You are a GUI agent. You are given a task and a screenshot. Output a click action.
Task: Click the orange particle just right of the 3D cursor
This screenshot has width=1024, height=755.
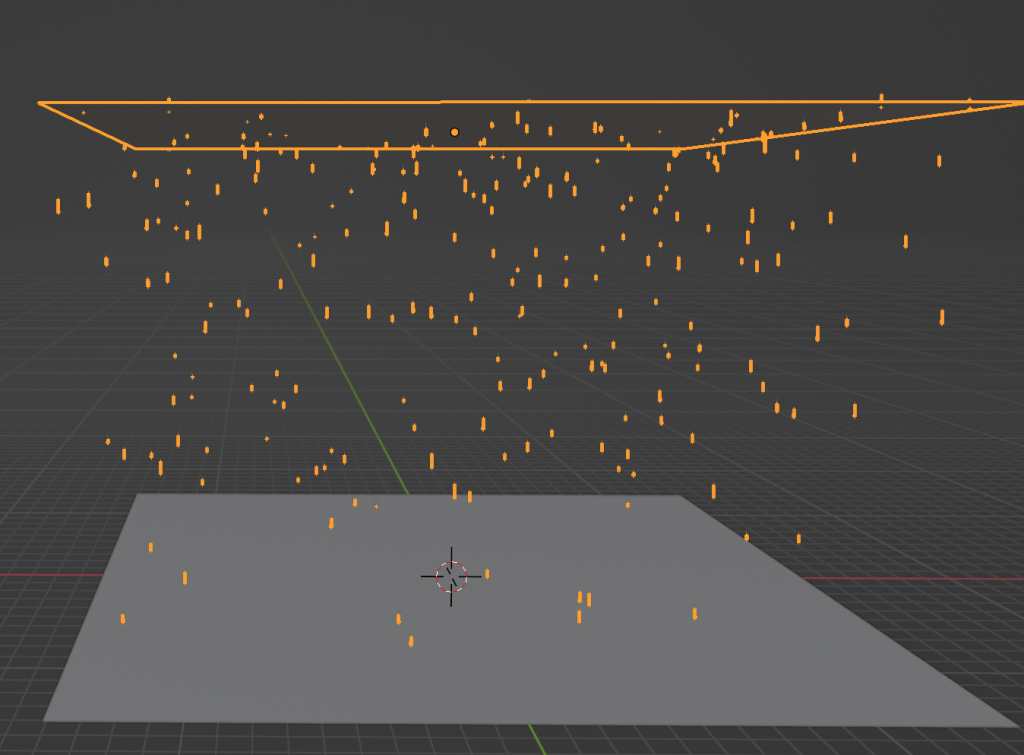tap(487, 574)
